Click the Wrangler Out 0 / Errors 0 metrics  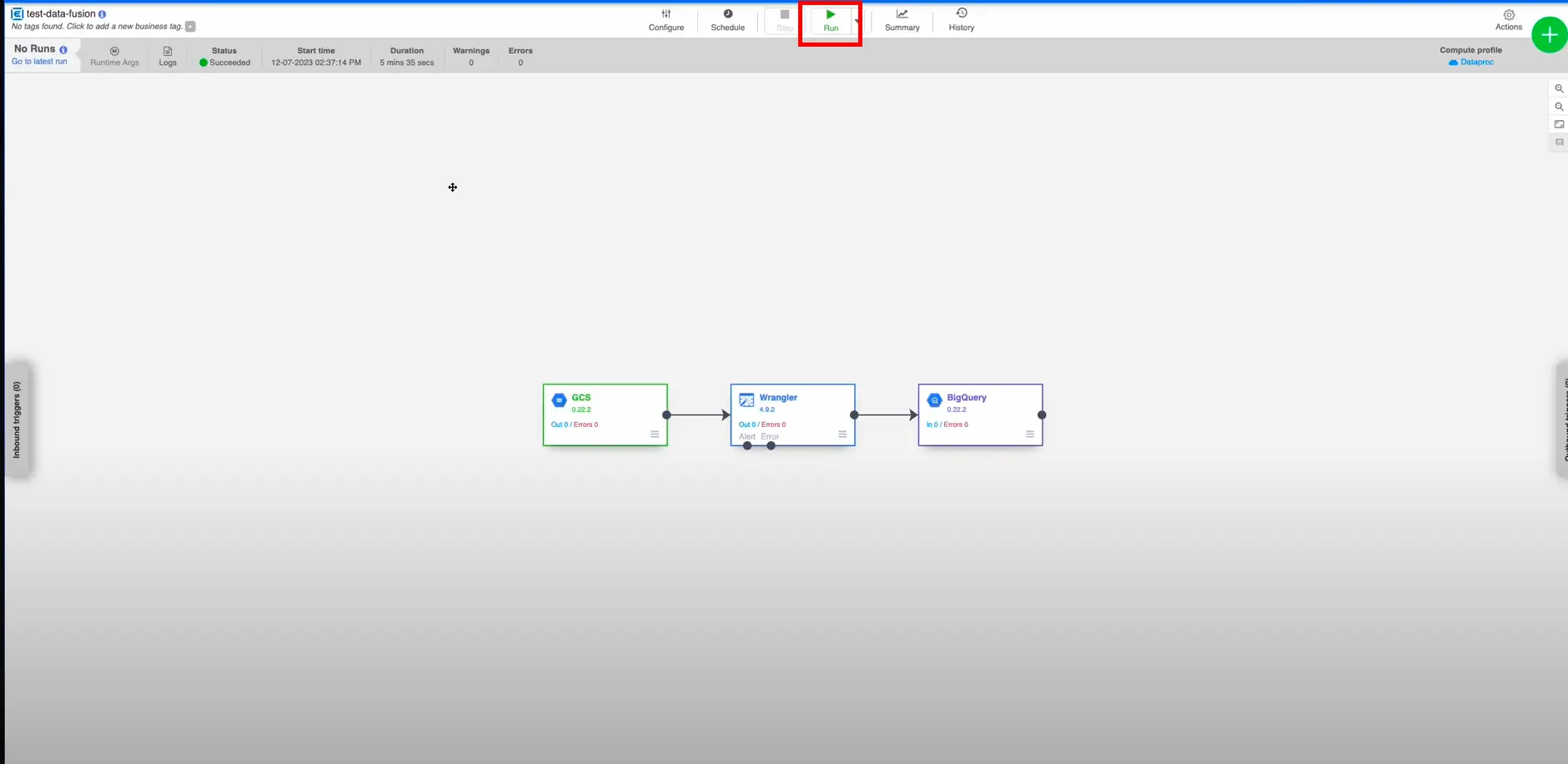(762, 425)
